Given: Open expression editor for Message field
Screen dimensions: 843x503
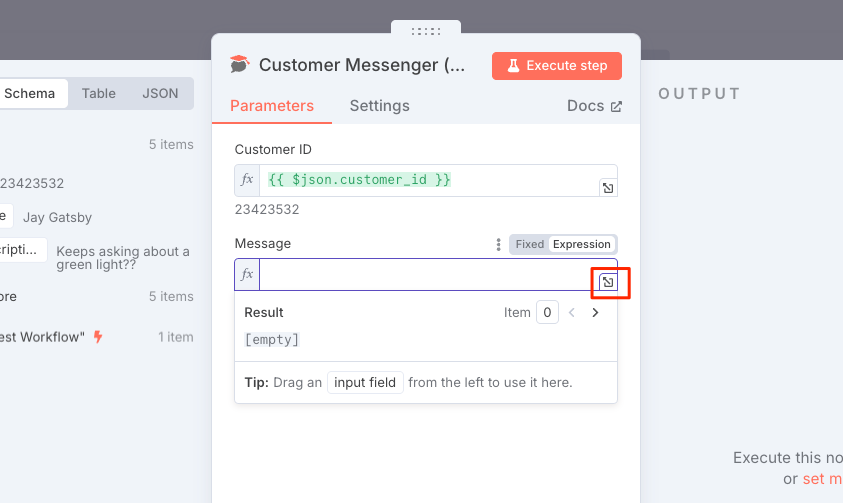Looking at the screenshot, I should click(608, 282).
